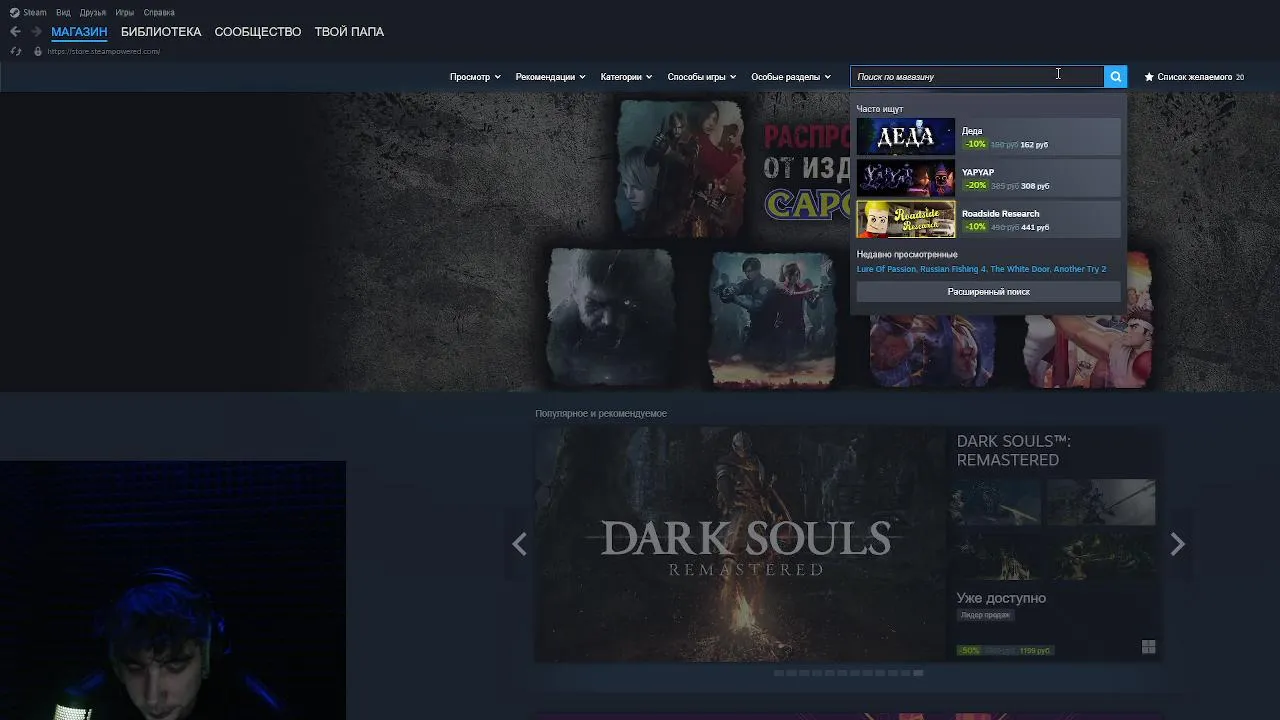Open the Dark Souls Remastered main capsule
Image resolution: width=1280 pixels, height=720 pixels.
point(740,545)
